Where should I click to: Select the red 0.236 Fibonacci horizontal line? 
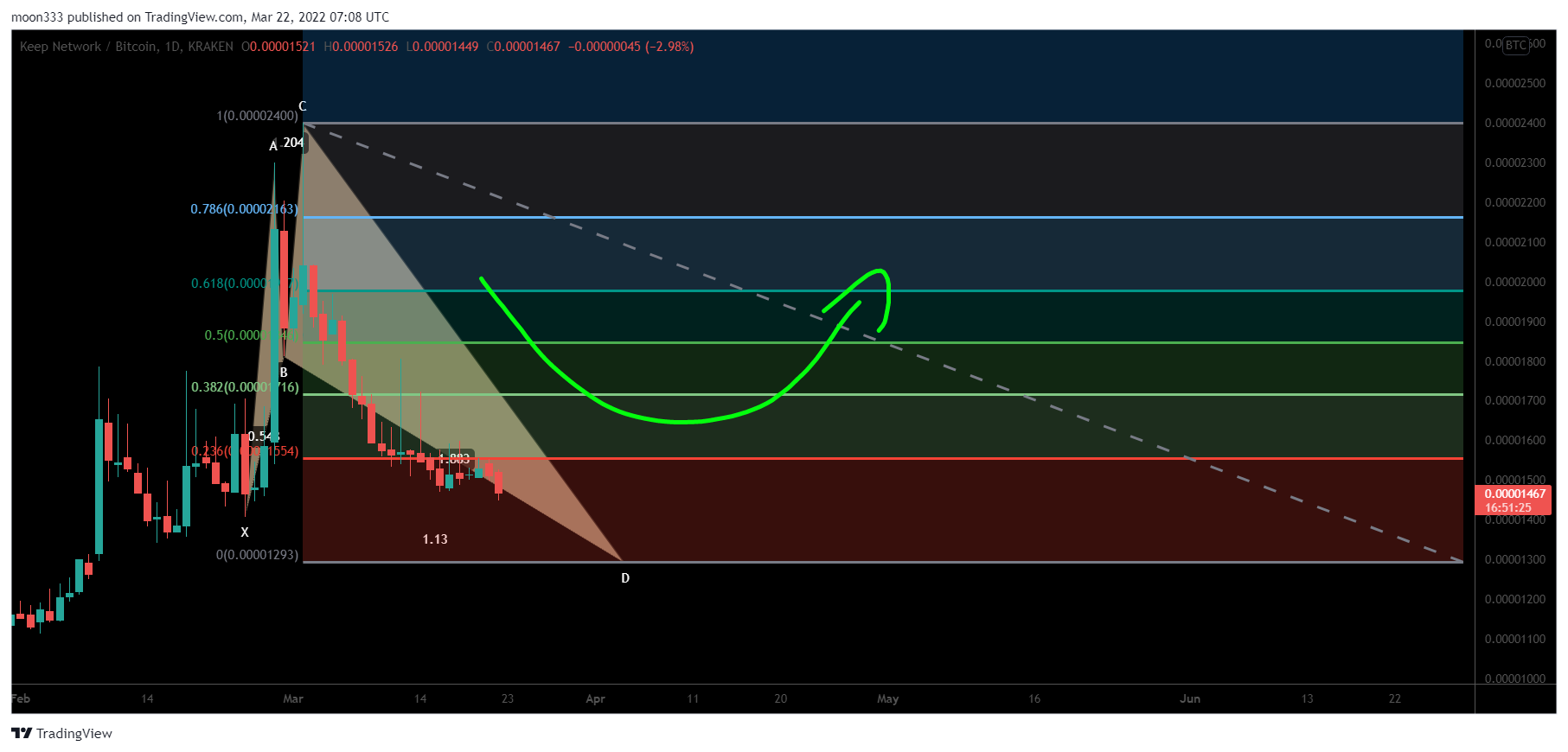click(882, 458)
